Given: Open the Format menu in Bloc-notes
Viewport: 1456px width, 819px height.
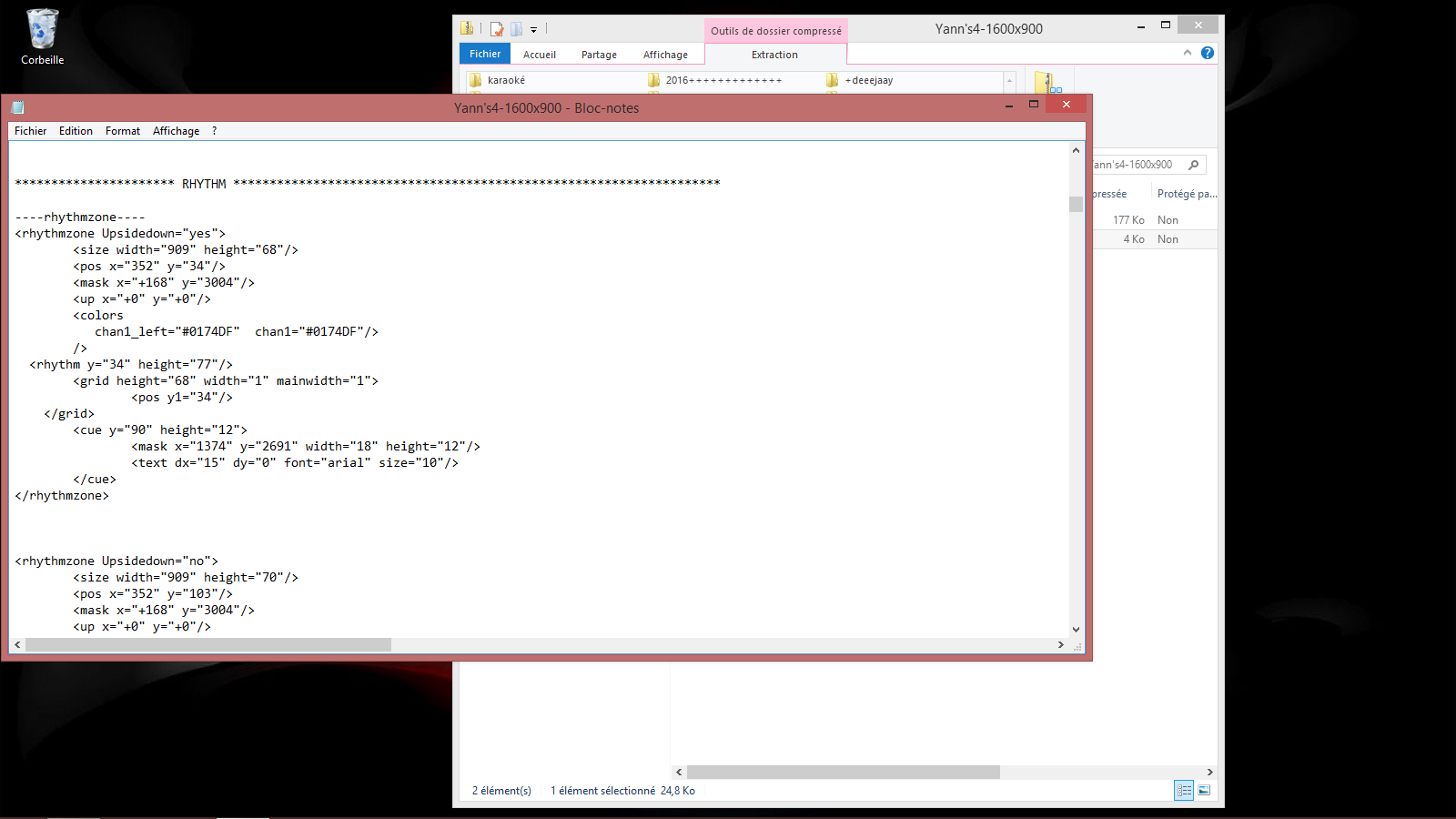Looking at the screenshot, I should coord(123,131).
